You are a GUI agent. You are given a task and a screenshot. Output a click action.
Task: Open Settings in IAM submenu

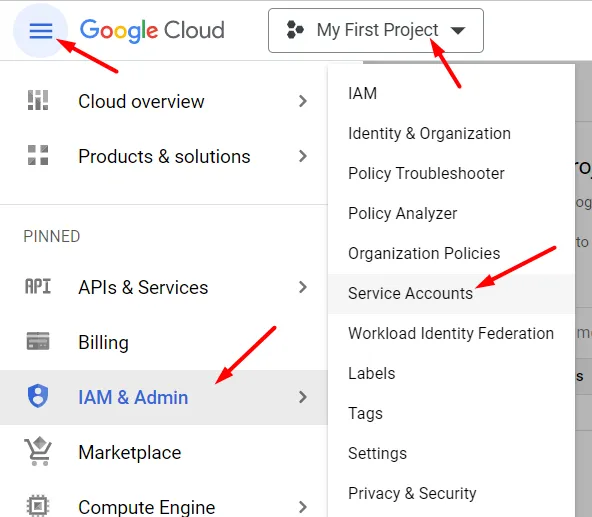click(451, 454)
